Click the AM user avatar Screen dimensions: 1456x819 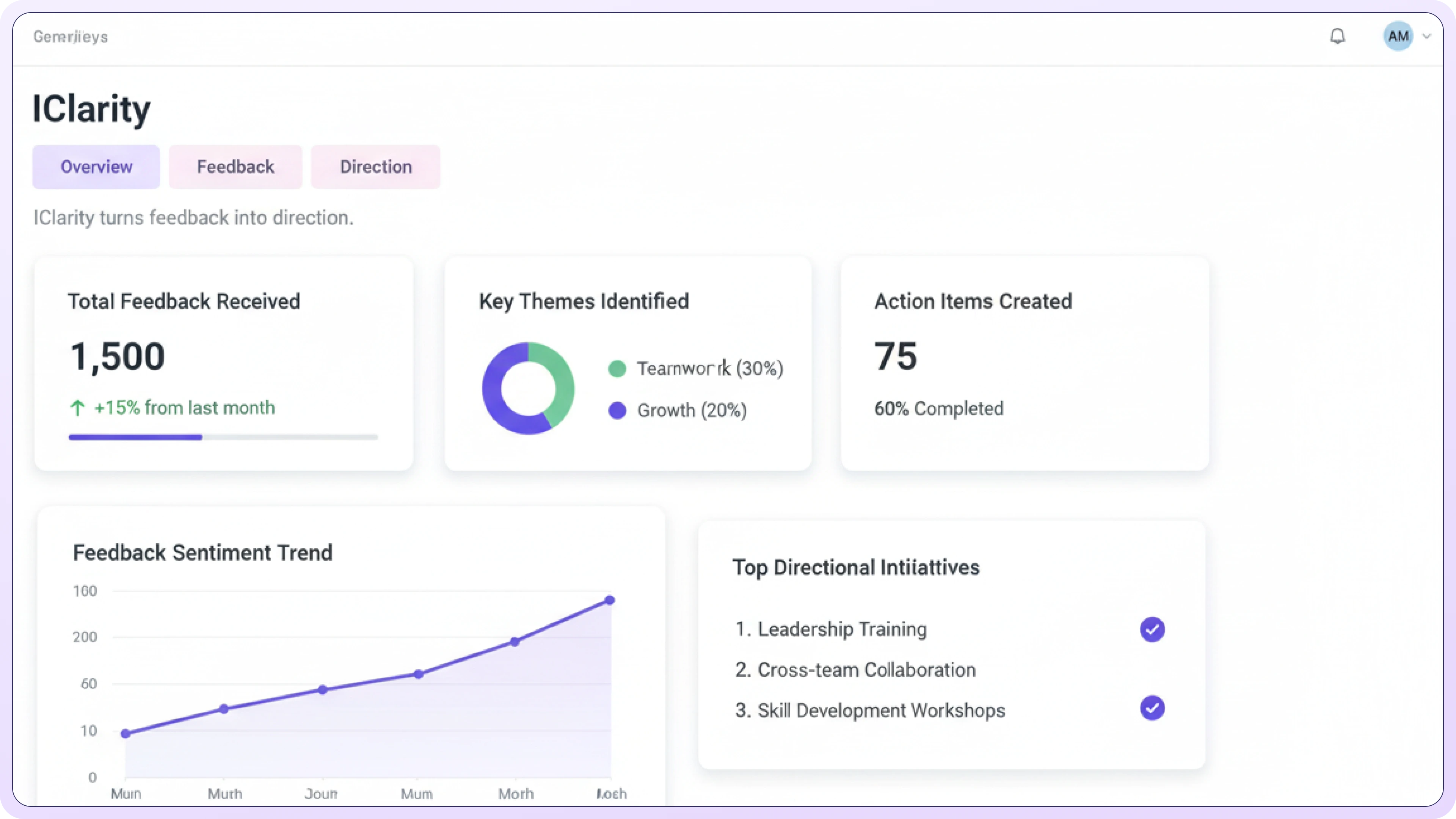tap(1398, 37)
